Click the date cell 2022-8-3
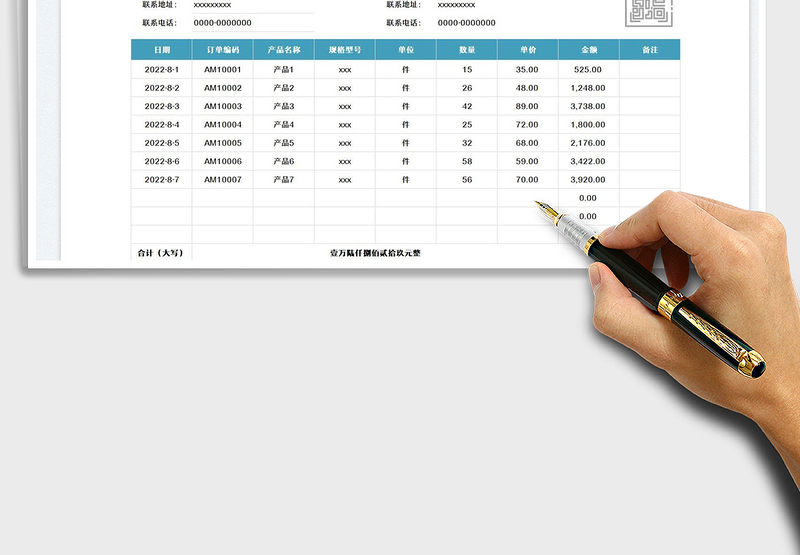The height and width of the screenshot is (555, 800). [x=162, y=106]
